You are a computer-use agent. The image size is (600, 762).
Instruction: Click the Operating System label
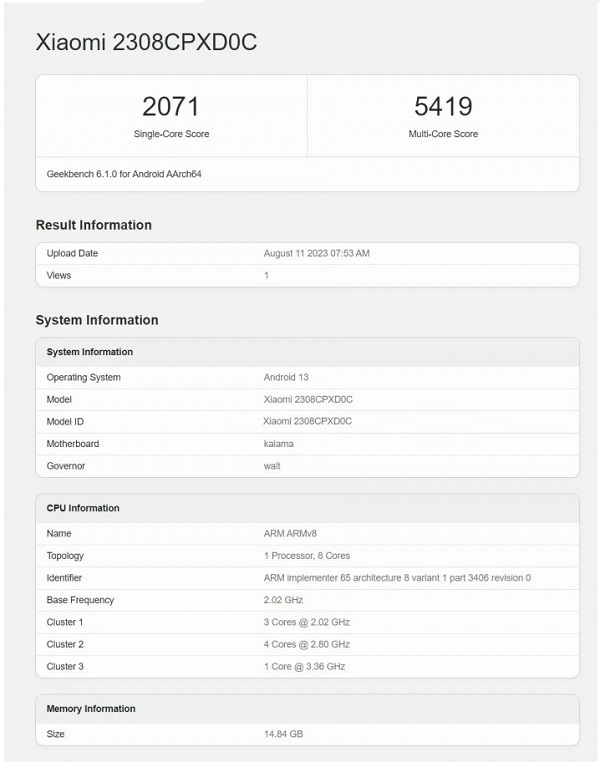(x=84, y=378)
